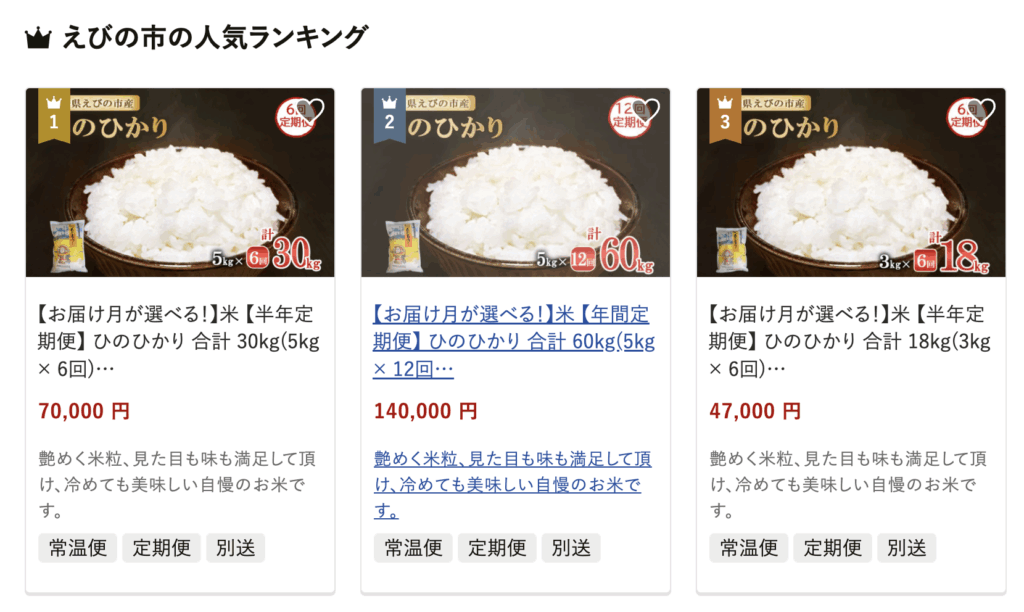
Task: Select 常温便 tag on first product
Action: (78, 547)
